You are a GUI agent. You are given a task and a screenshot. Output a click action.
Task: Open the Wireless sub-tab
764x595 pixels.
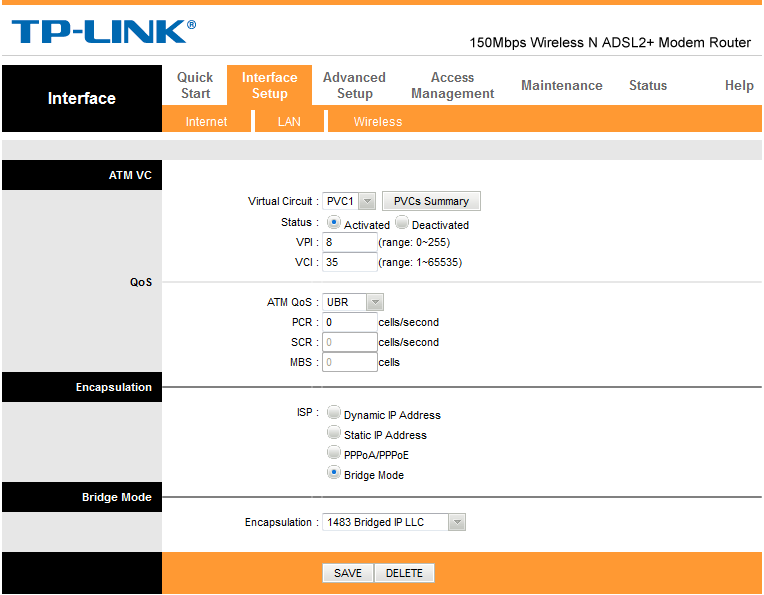point(378,121)
